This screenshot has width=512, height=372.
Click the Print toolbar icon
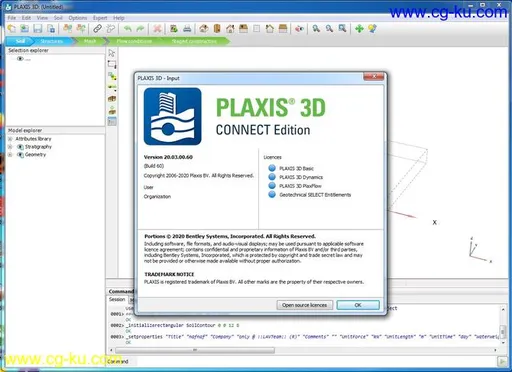(x=187, y=29)
